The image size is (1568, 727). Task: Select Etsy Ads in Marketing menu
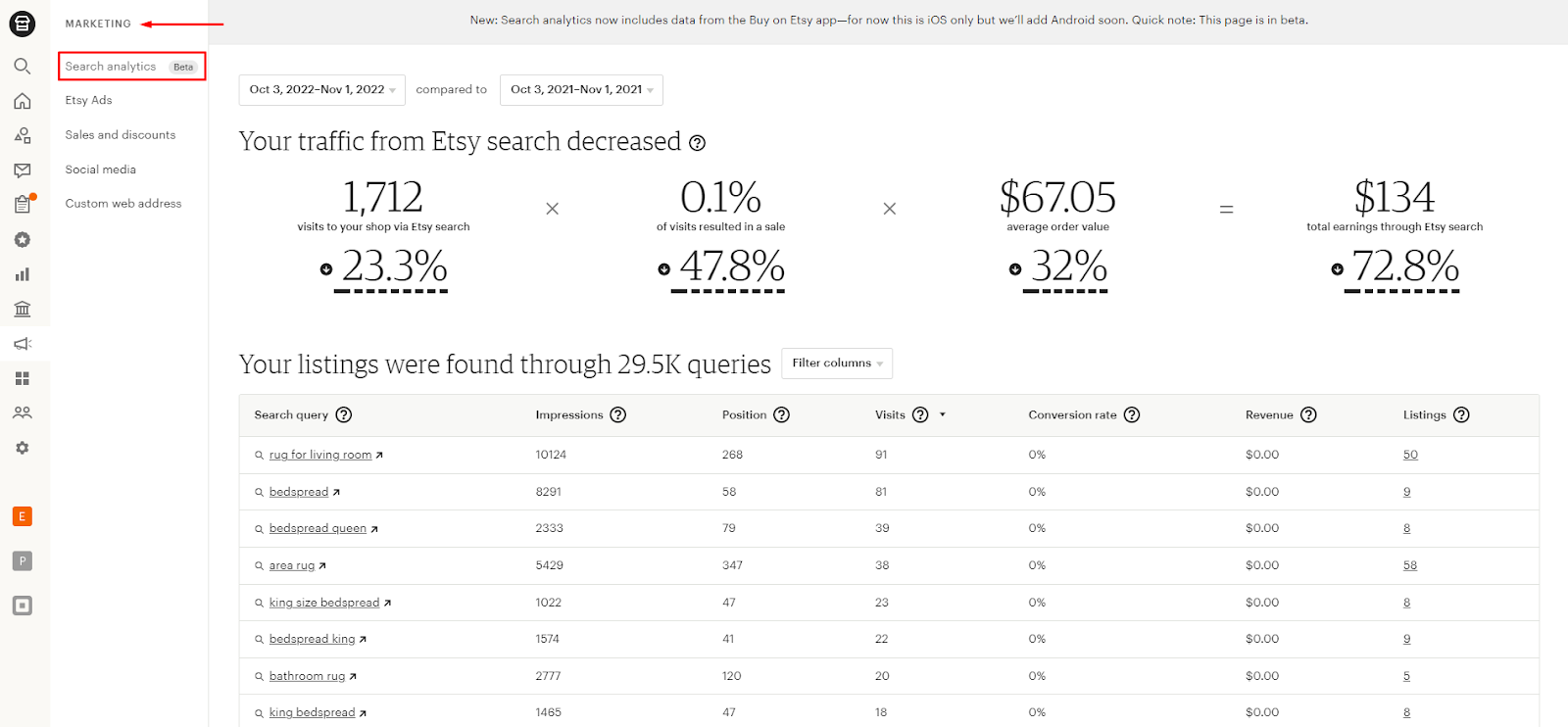tap(88, 100)
